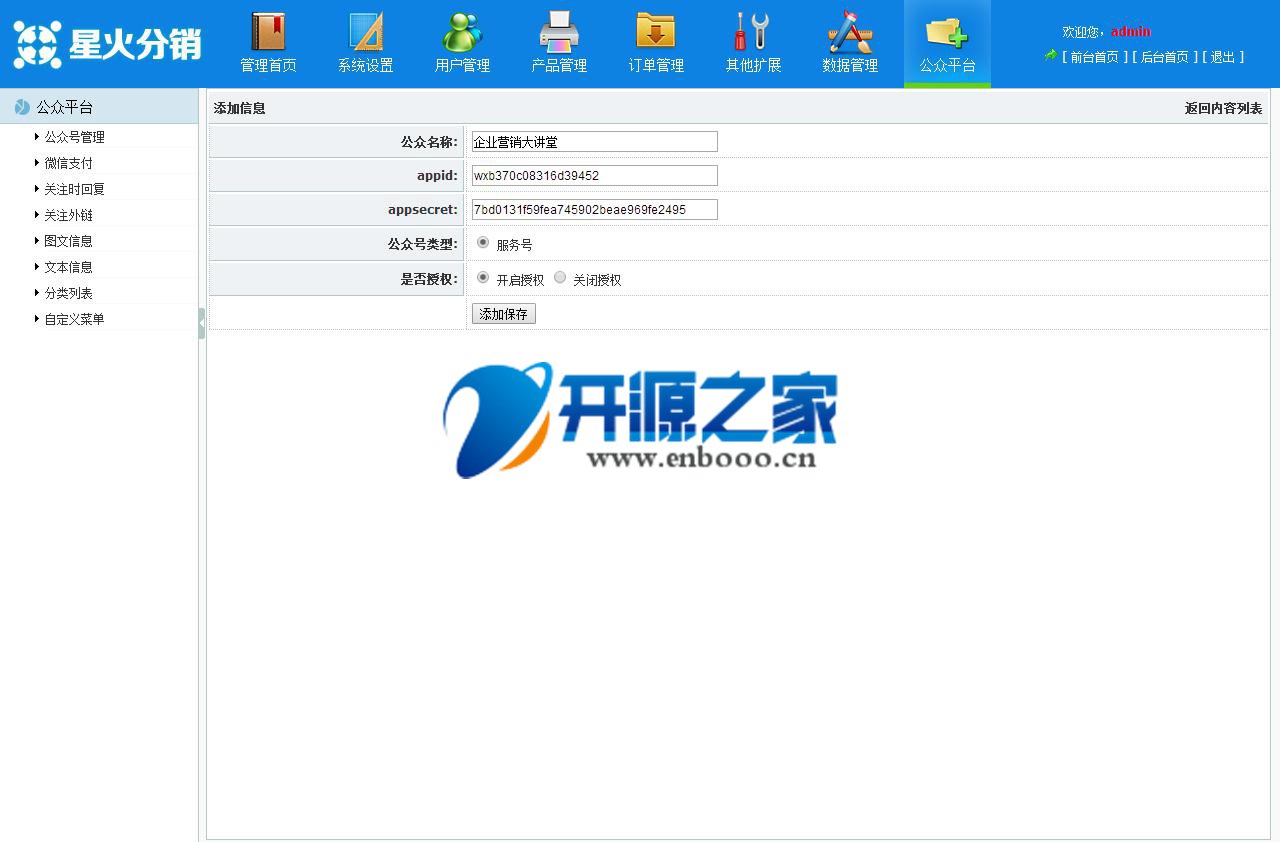
Task: Expand 文本信息 arrow in sidebar
Action: click(x=37, y=266)
